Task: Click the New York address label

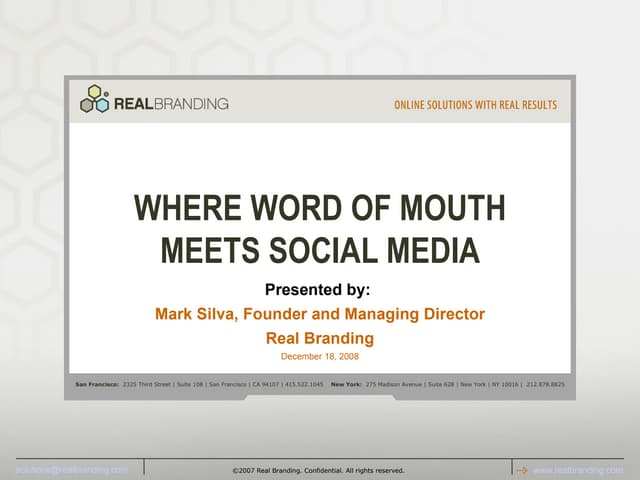Action: [346, 384]
